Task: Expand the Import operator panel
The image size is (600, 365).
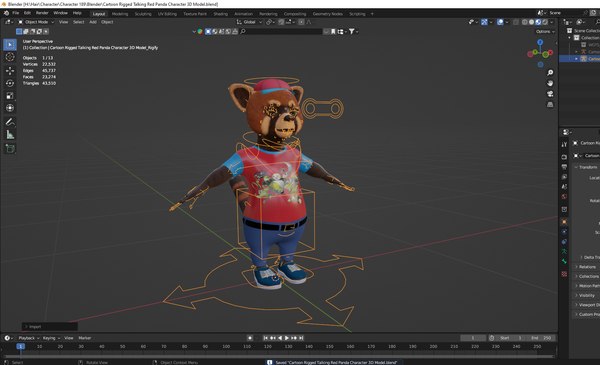Action: click(50, 327)
